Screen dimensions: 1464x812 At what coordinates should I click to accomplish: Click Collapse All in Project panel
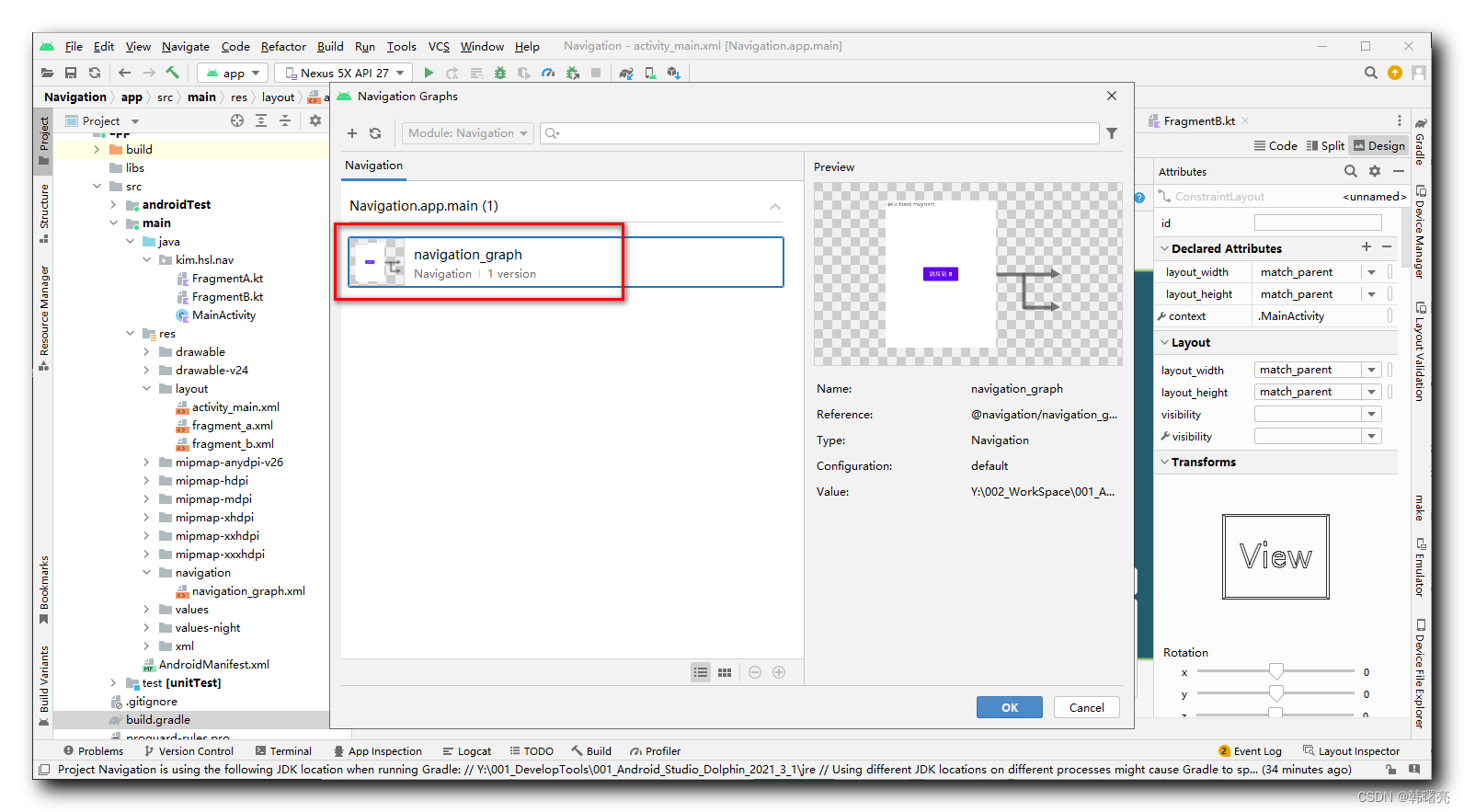click(x=285, y=120)
